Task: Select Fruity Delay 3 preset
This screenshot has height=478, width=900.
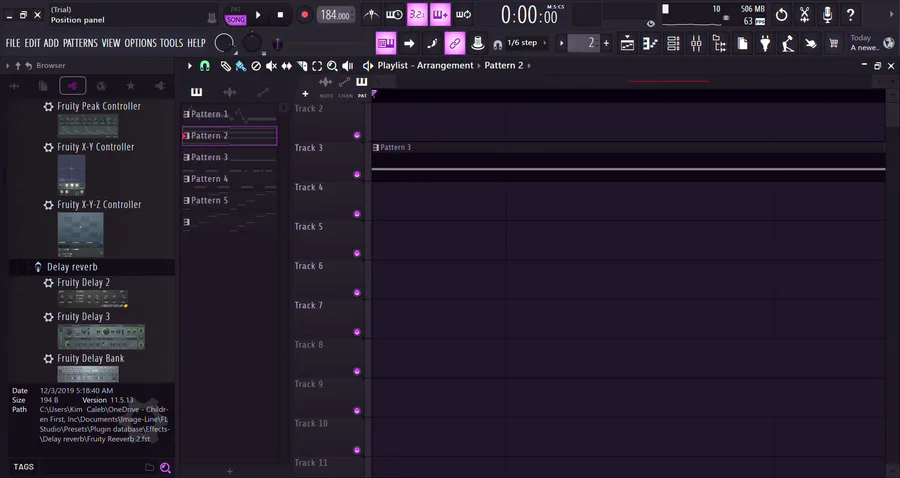Action: [83, 316]
